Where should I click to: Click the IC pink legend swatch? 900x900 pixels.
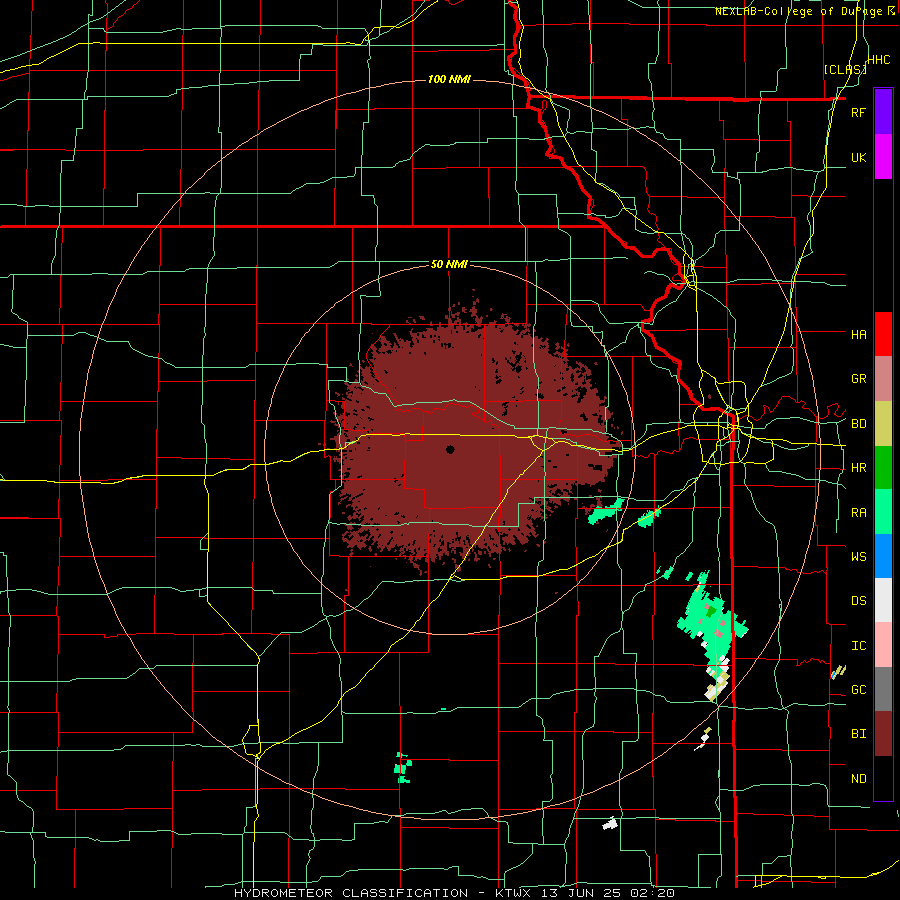click(883, 645)
